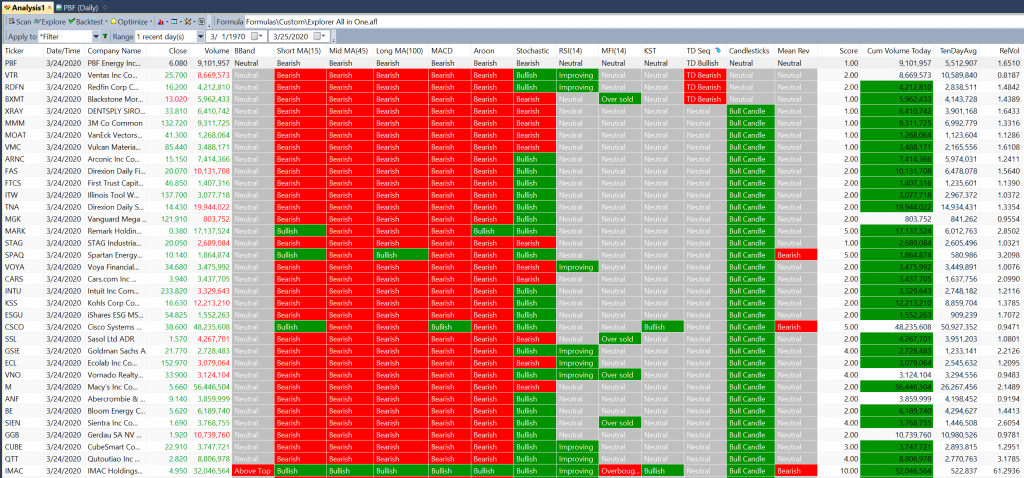Open the Range recent day(s) dropdown
The height and width of the screenshot is (478, 1024).
coord(198,36)
